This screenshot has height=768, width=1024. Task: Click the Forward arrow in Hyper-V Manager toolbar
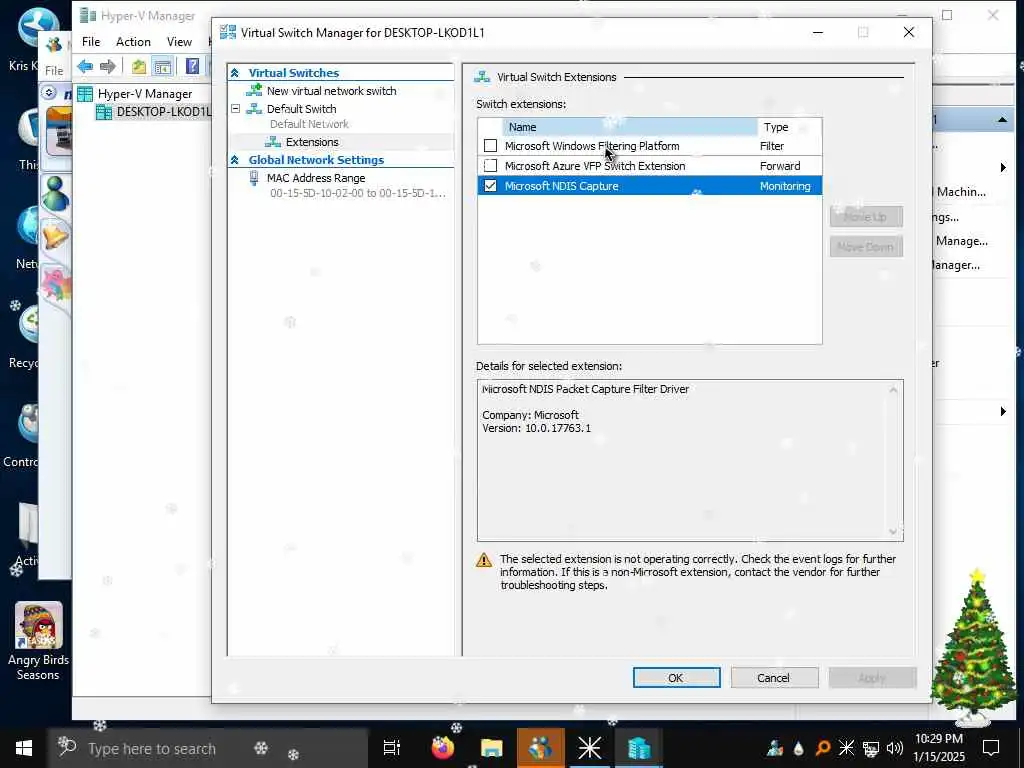[x=108, y=66]
